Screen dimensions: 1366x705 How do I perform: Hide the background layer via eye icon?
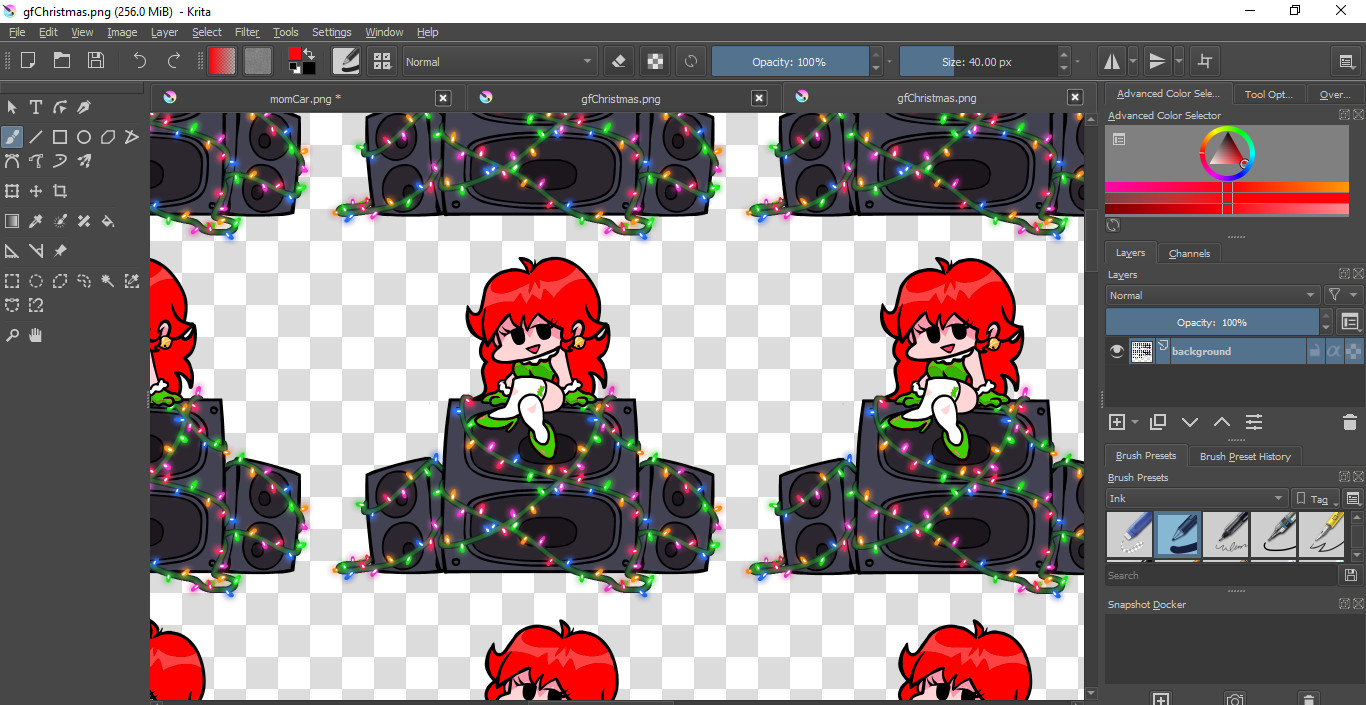click(x=1118, y=351)
